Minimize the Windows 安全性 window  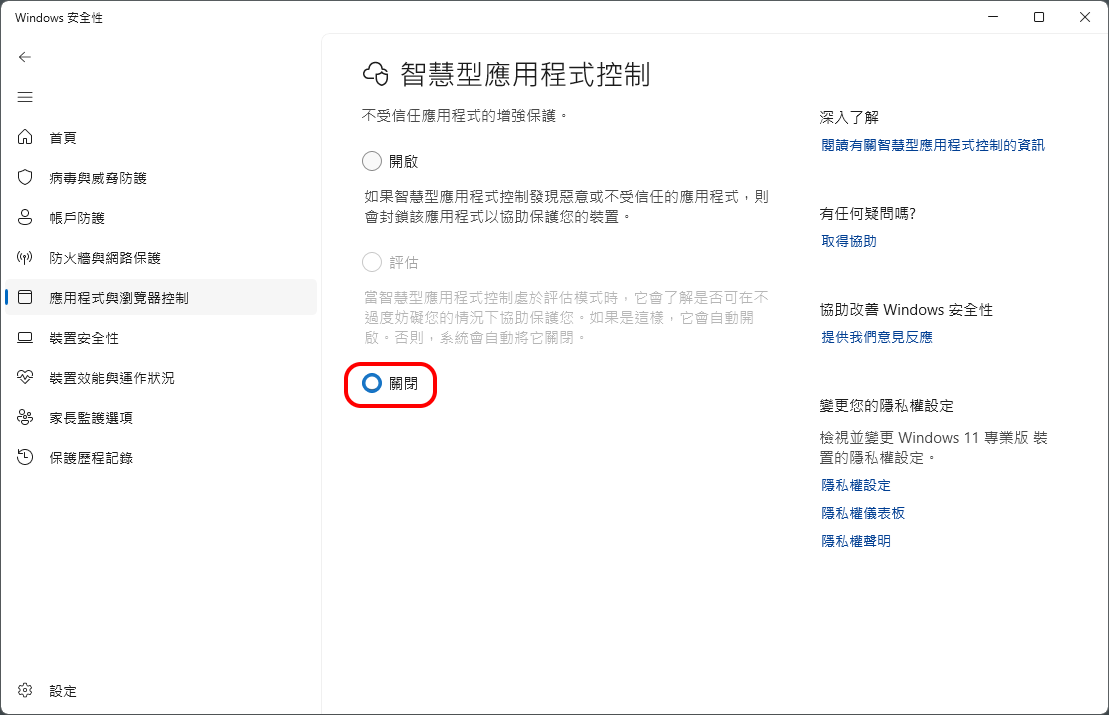(x=993, y=17)
